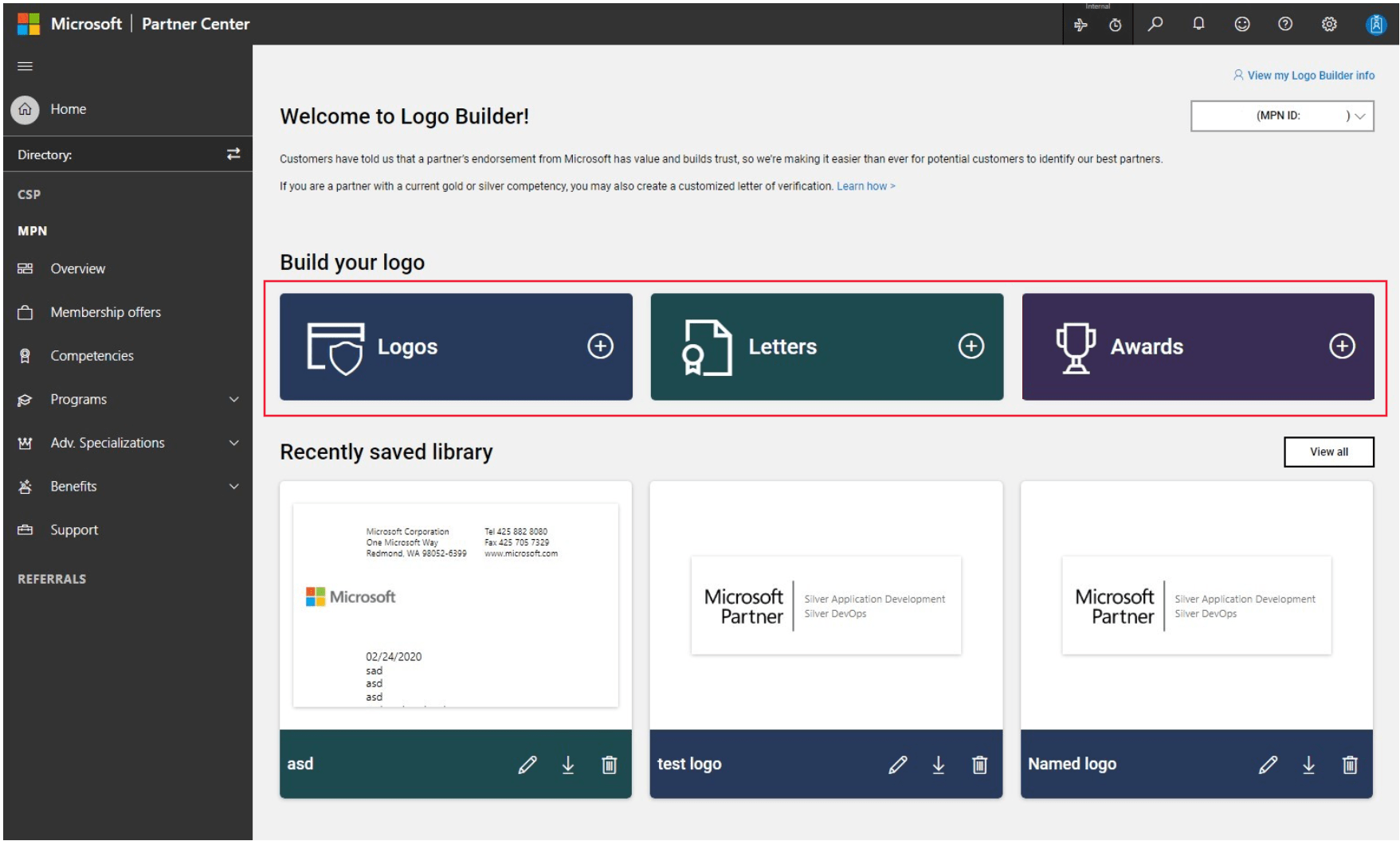Download the 'test logo' item

point(939,765)
